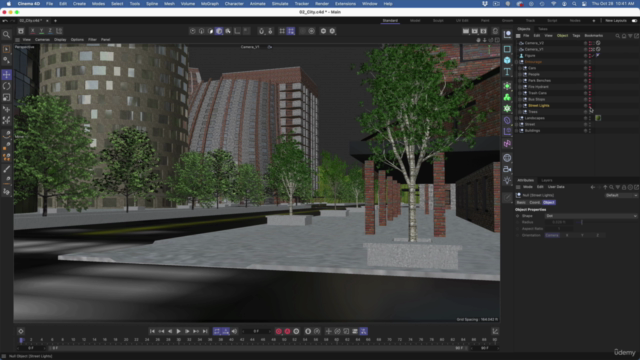This screenshot has height=360, width=640.
Task: Click the Cube primitive icon in palette
Action: 507,60
